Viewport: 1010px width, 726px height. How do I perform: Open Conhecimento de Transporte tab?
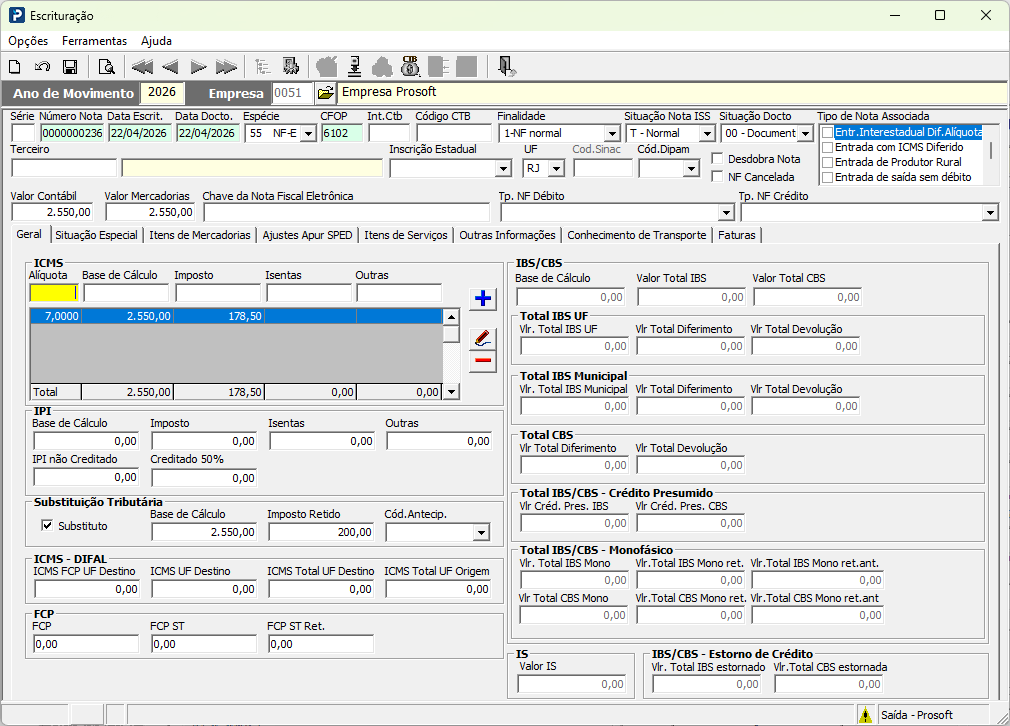pyautogui.click(x=637, y=235)
